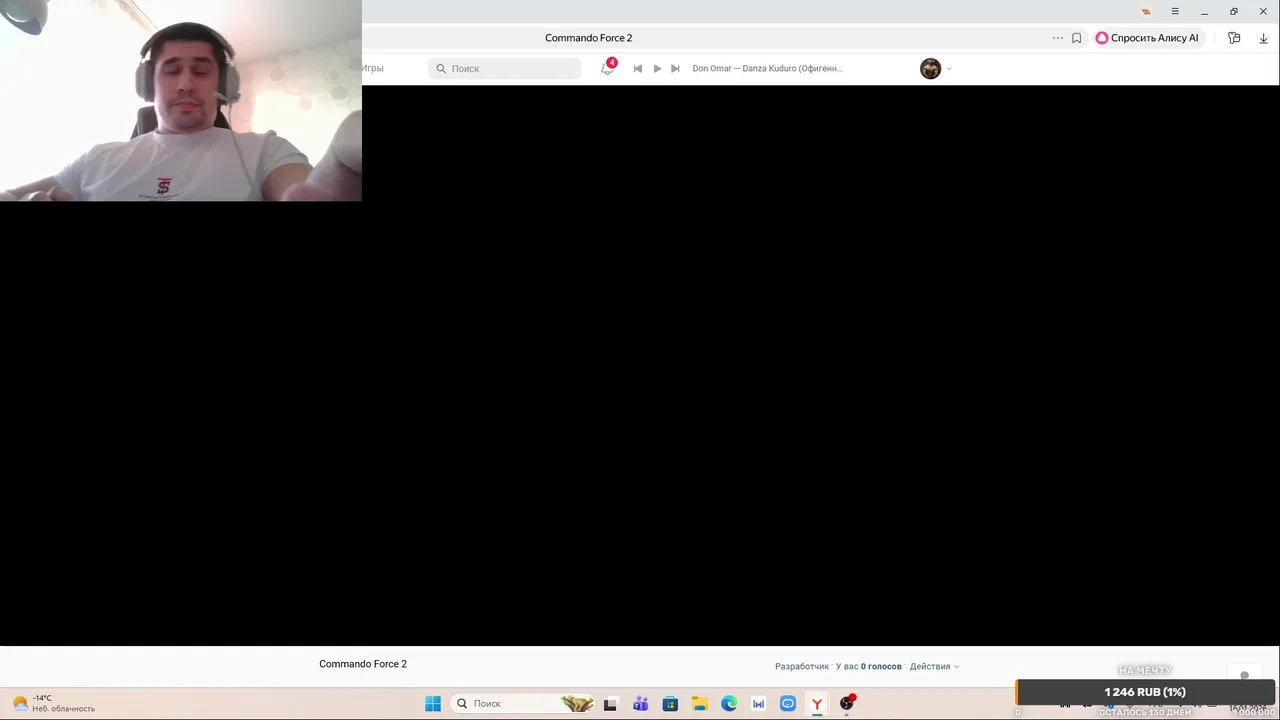Viewport: 1280px width, 720px height.
Task: Skip to the previous music track
Action: pos(638,68)
